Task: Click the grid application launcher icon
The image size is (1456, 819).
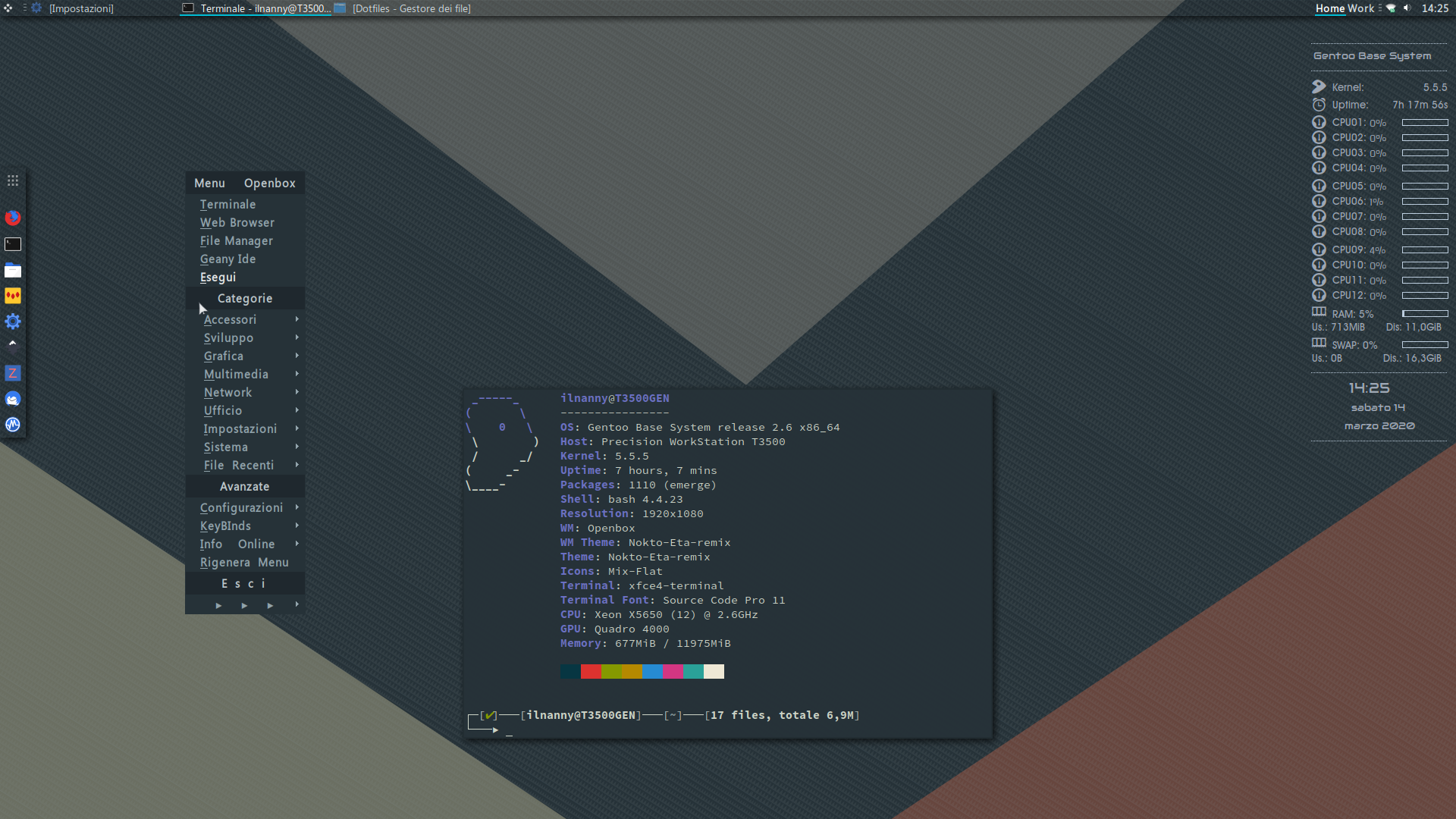Action: (13, 180)
